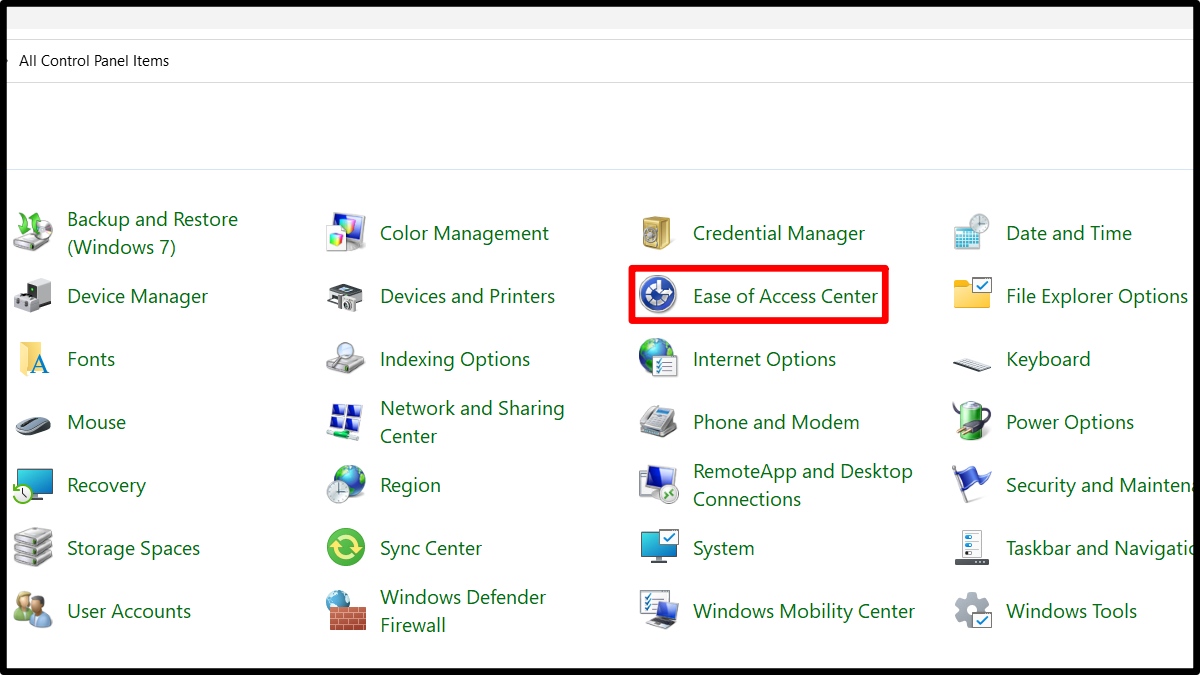This screenshot has width=1200, height=675.
Task: Open the File Explorer Options link
Action: tap(1097, 296)
